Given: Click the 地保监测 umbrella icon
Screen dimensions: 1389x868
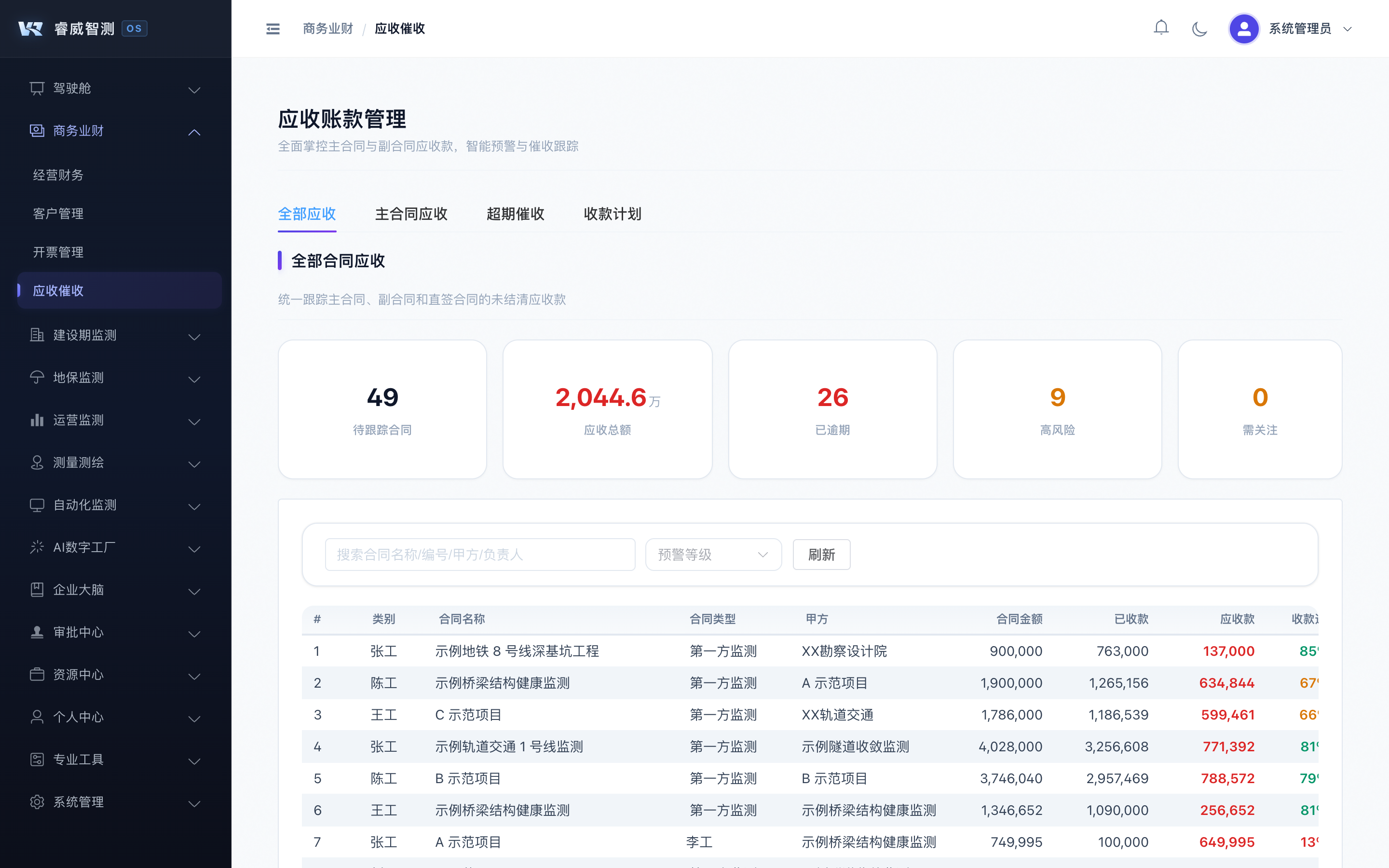Looking at the screenshot, I should click(37, 378).
